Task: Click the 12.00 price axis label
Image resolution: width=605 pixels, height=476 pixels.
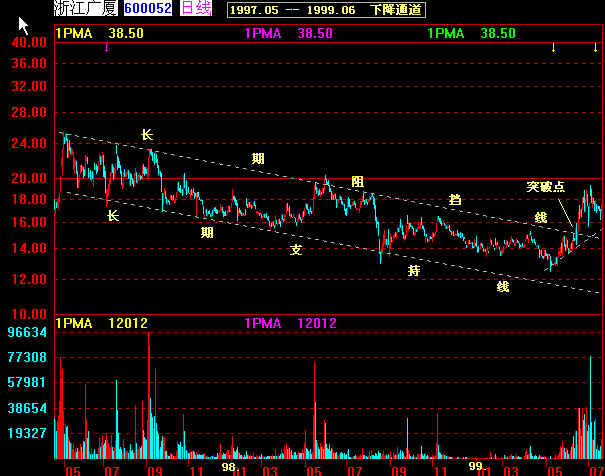Action: click(x=29, y=279)
